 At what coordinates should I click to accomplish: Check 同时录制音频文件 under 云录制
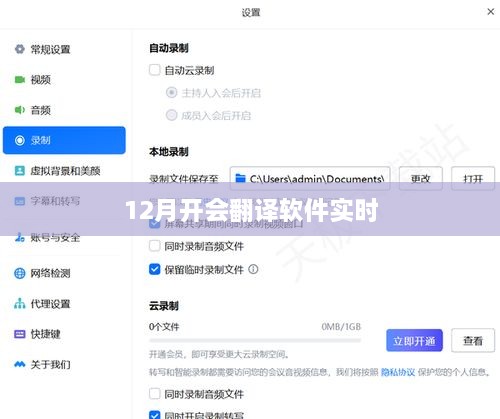(154, 394)
